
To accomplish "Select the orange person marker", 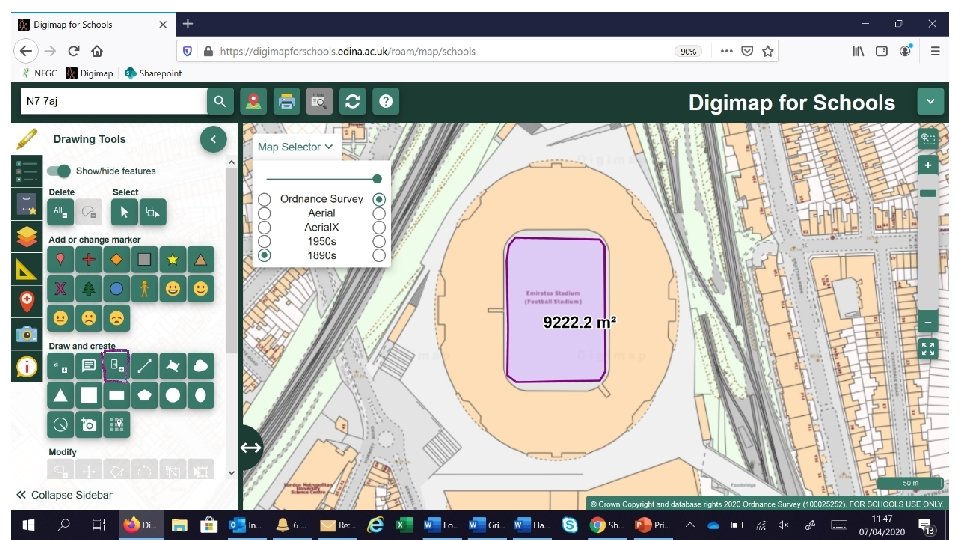I will [x=144, y=288].
